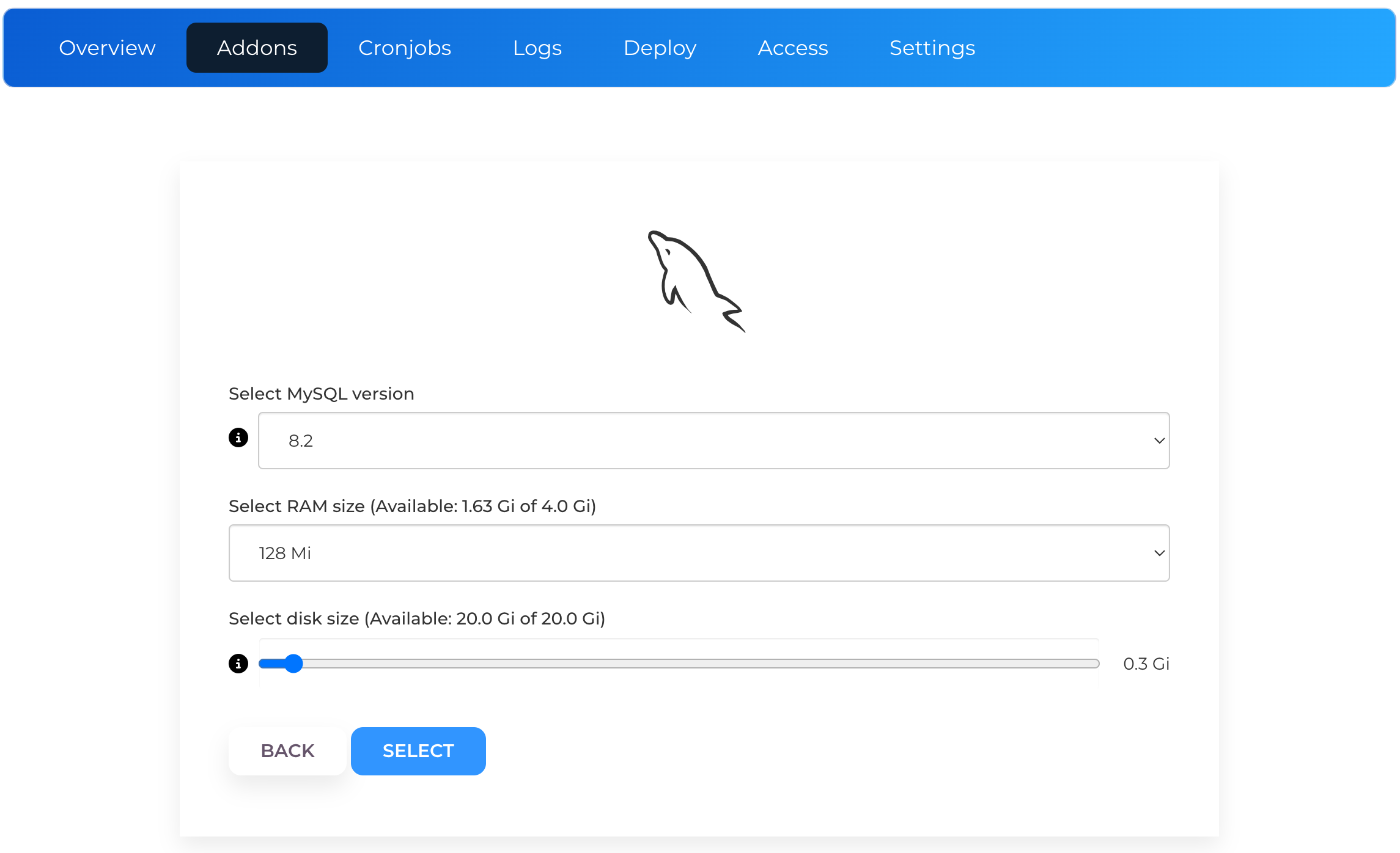Open the RAM size dropdown showing 128 Mi

tap(699, 553)
